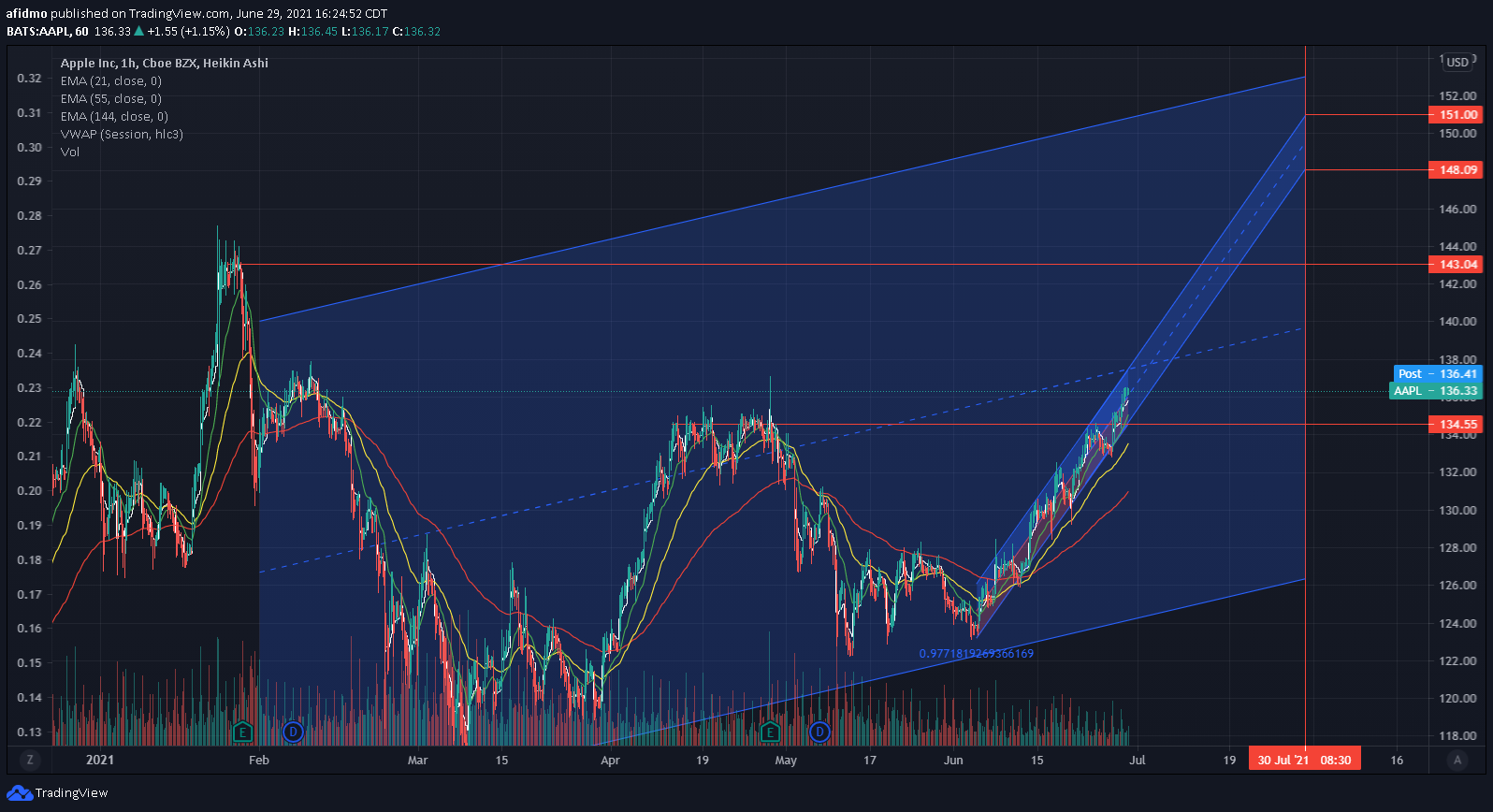Click the Apr label on time axis
Screen dimensions: 1493x812
(x=610, y=760)
